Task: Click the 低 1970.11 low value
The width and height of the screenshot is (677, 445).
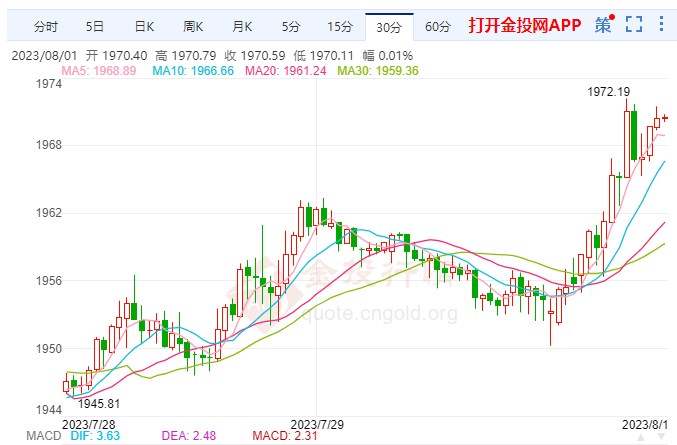Action: [x=324, y=56]
